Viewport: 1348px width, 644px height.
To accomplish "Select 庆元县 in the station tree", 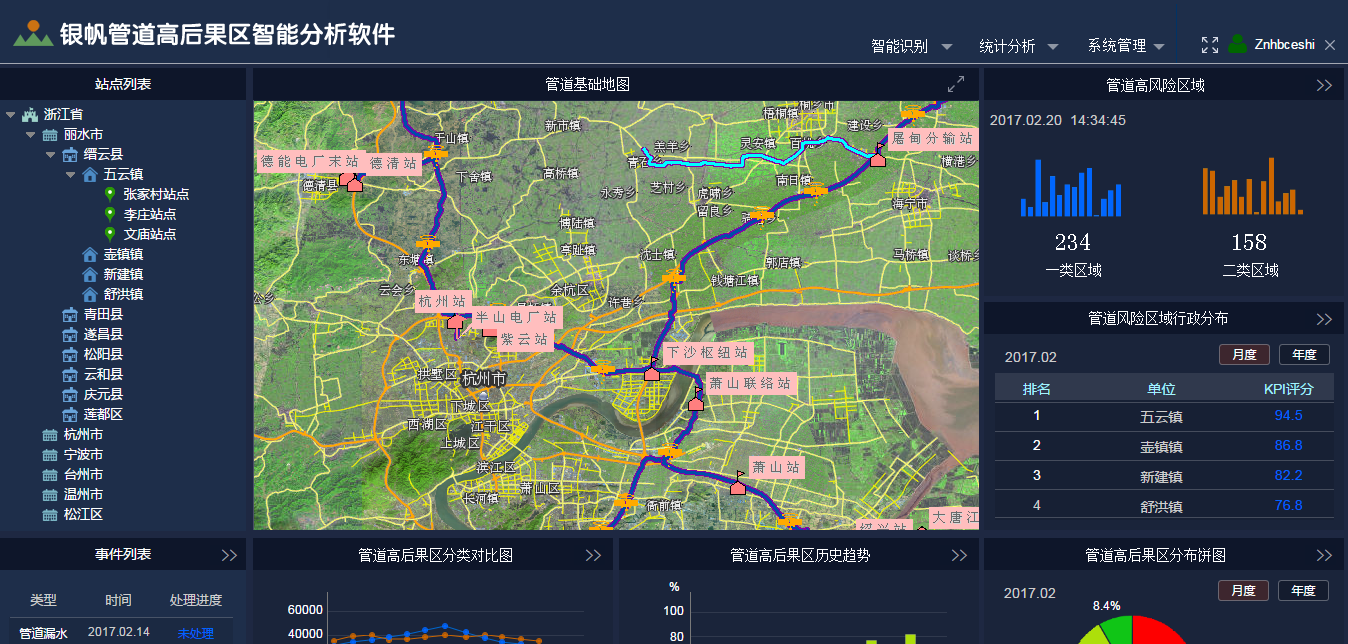I will pyautogui.click(x=103, y=394).
